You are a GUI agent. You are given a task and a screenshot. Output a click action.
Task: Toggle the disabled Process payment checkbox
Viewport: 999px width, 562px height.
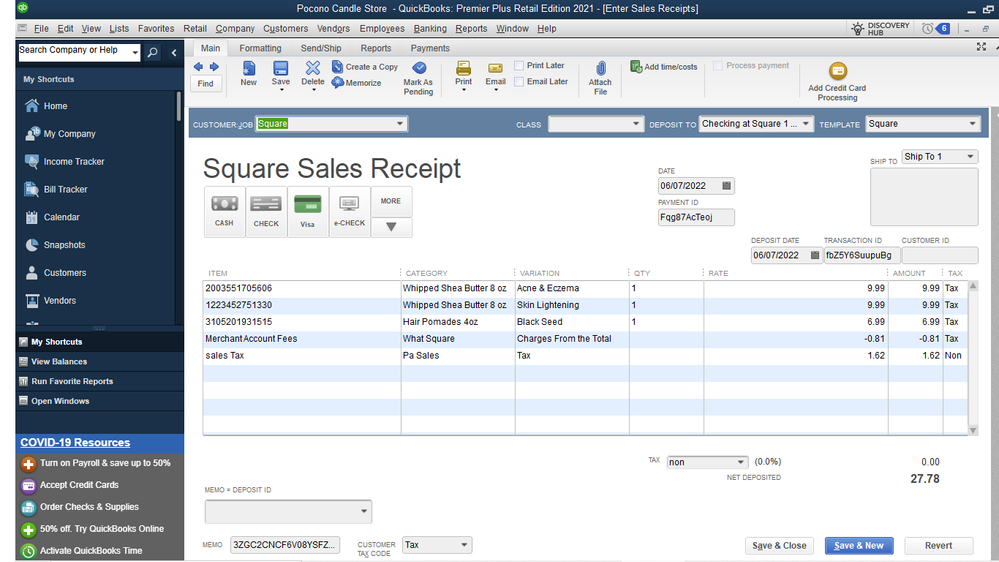(718, 66)
